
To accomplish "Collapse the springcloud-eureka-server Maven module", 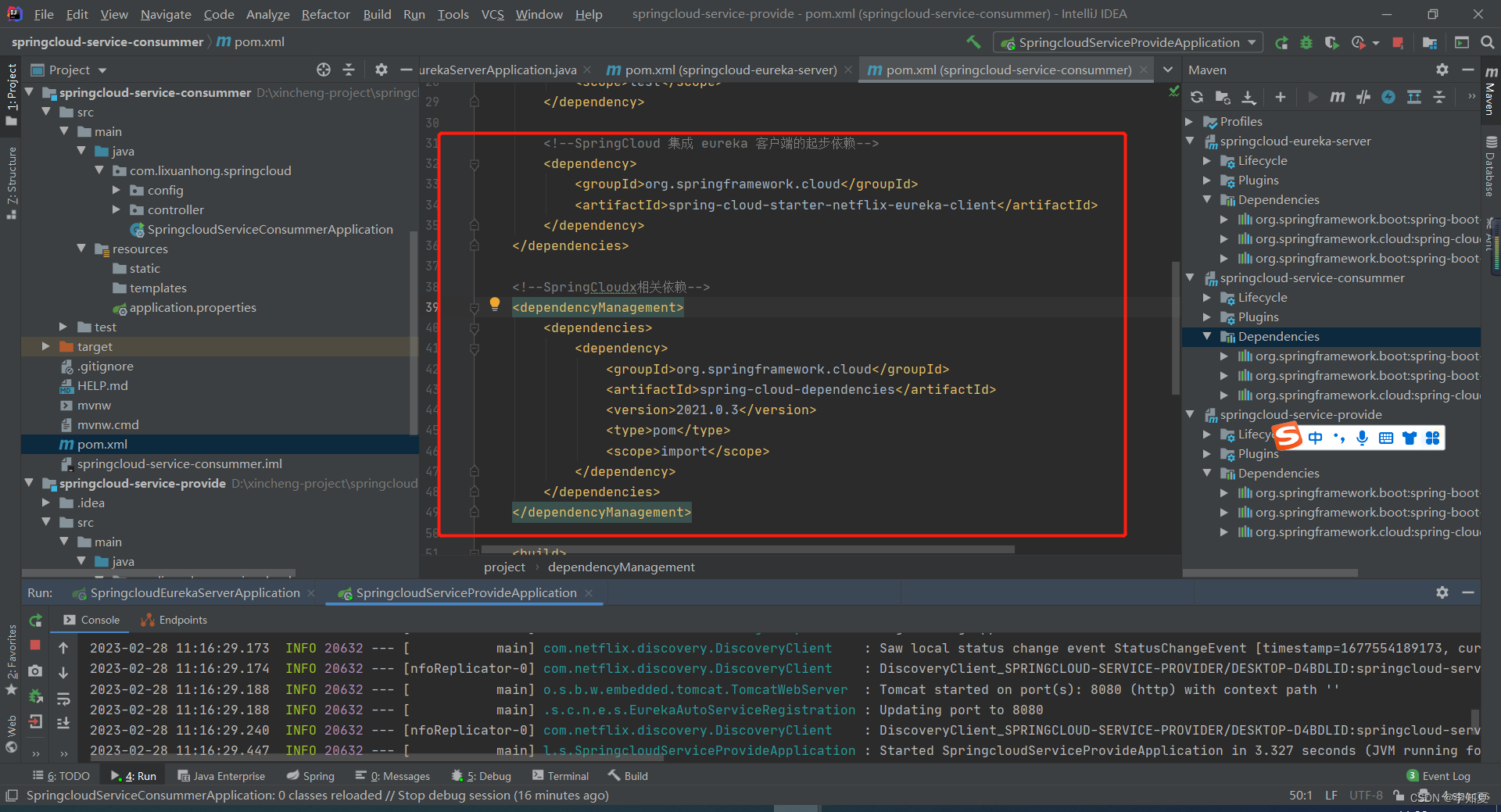I will point(1189,141).
